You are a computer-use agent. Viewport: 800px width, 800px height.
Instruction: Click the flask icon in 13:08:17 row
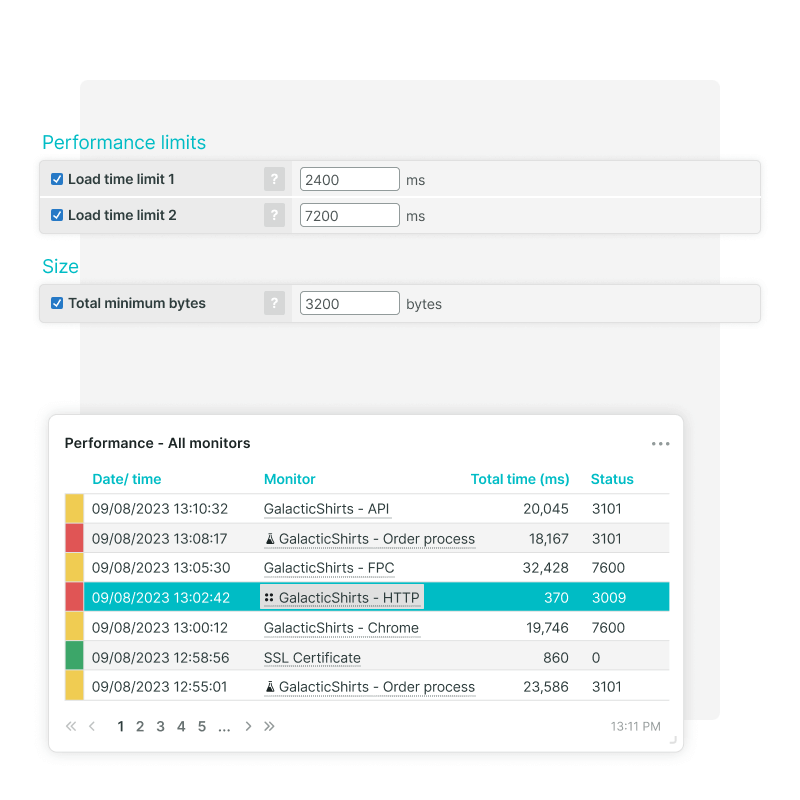[270, 539]
